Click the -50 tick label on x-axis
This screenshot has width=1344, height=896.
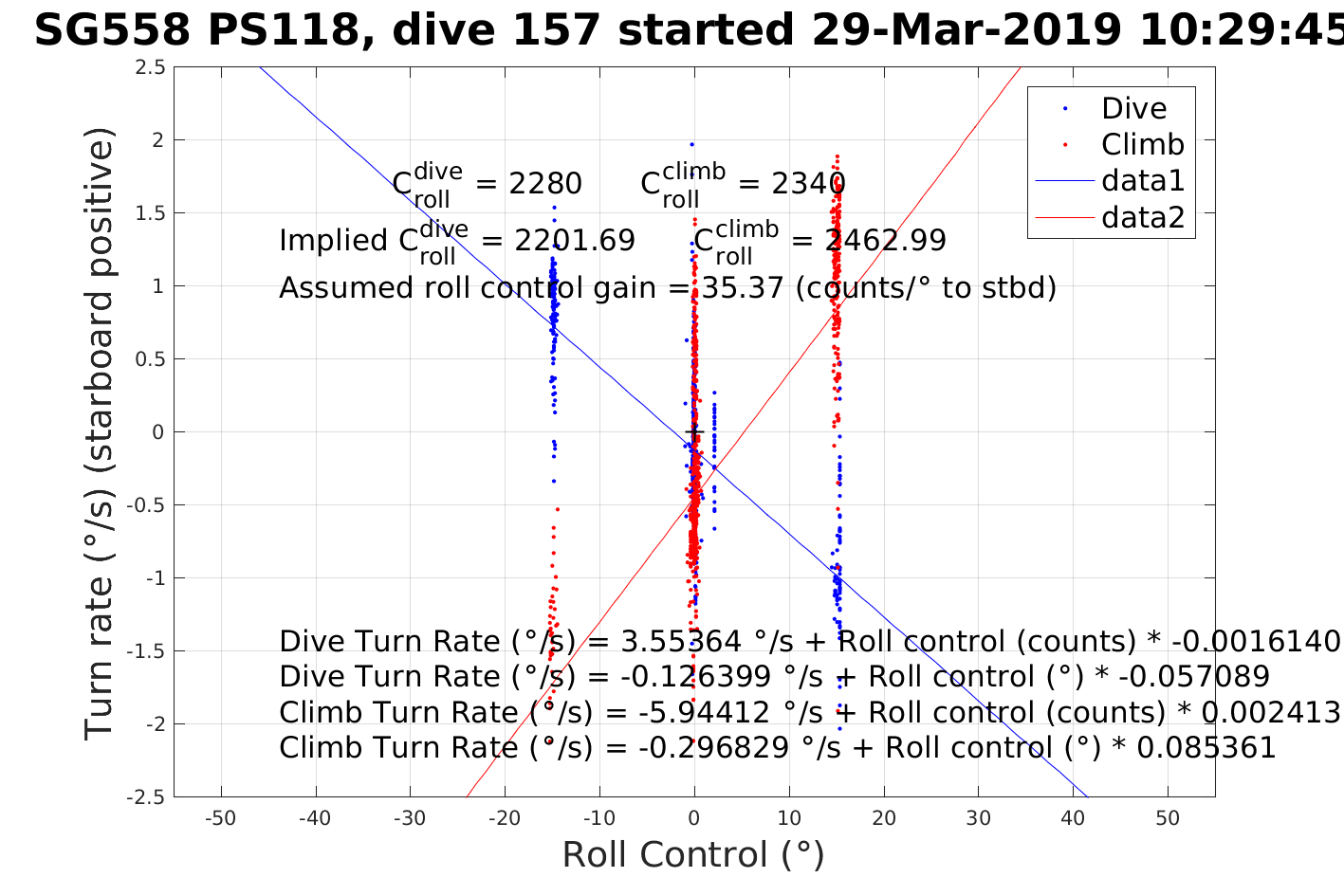coord(221,818)
